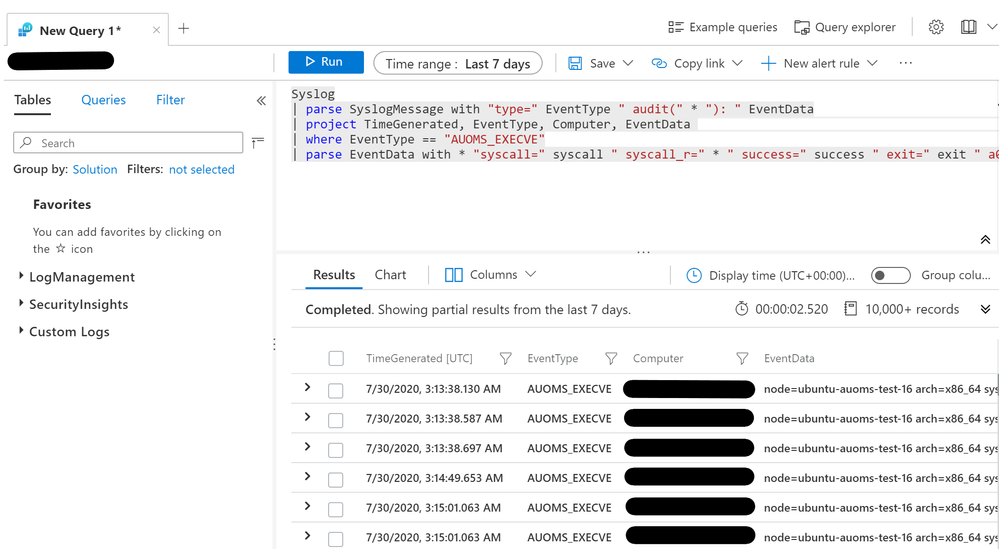Image resolution: width=999 pixels, height=549 pixels.
Task: Collapse the side panel with double chevron
Action: (x=261, y=101)
